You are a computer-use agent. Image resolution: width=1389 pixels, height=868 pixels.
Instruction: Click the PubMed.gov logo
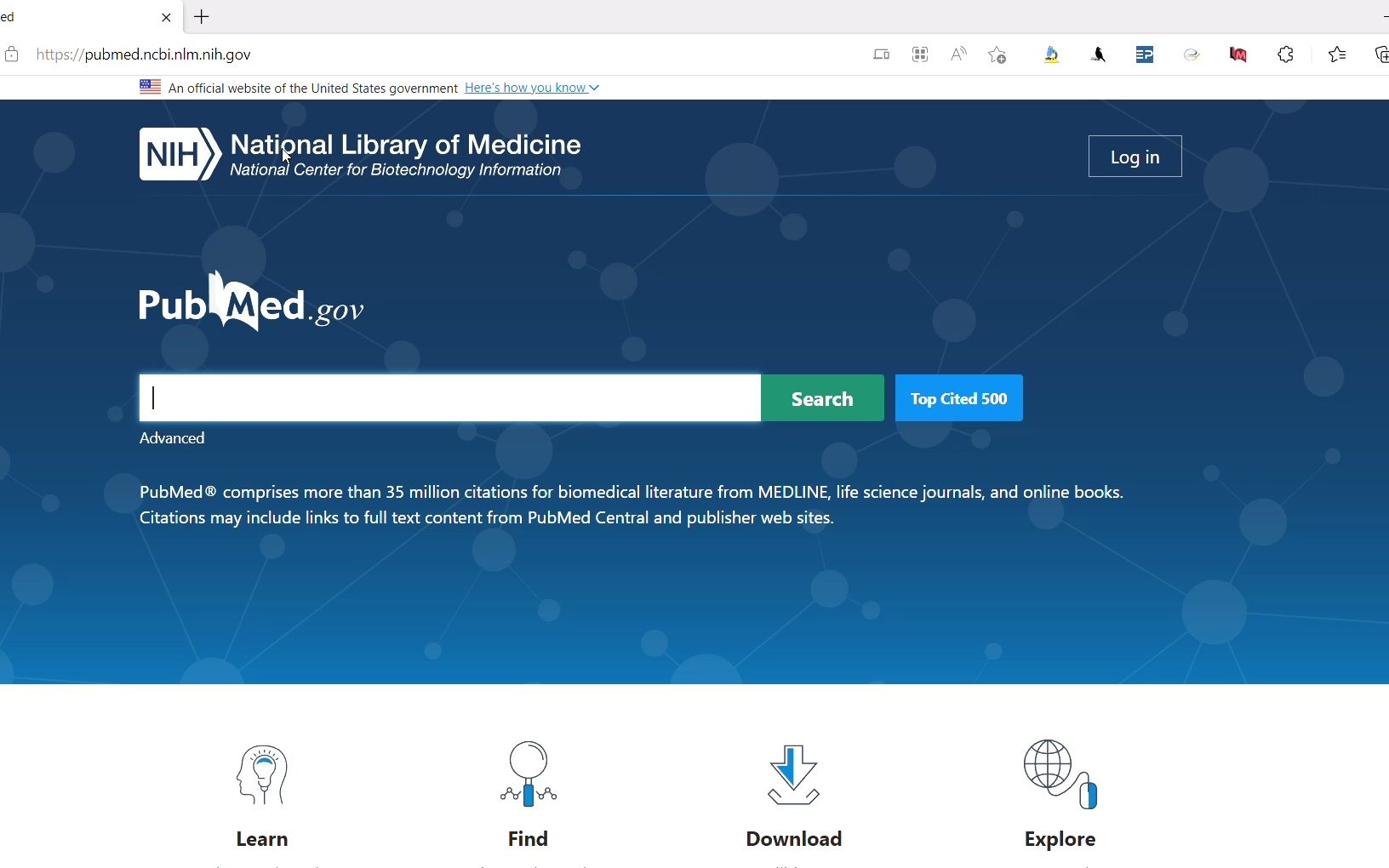click(251, 301)
